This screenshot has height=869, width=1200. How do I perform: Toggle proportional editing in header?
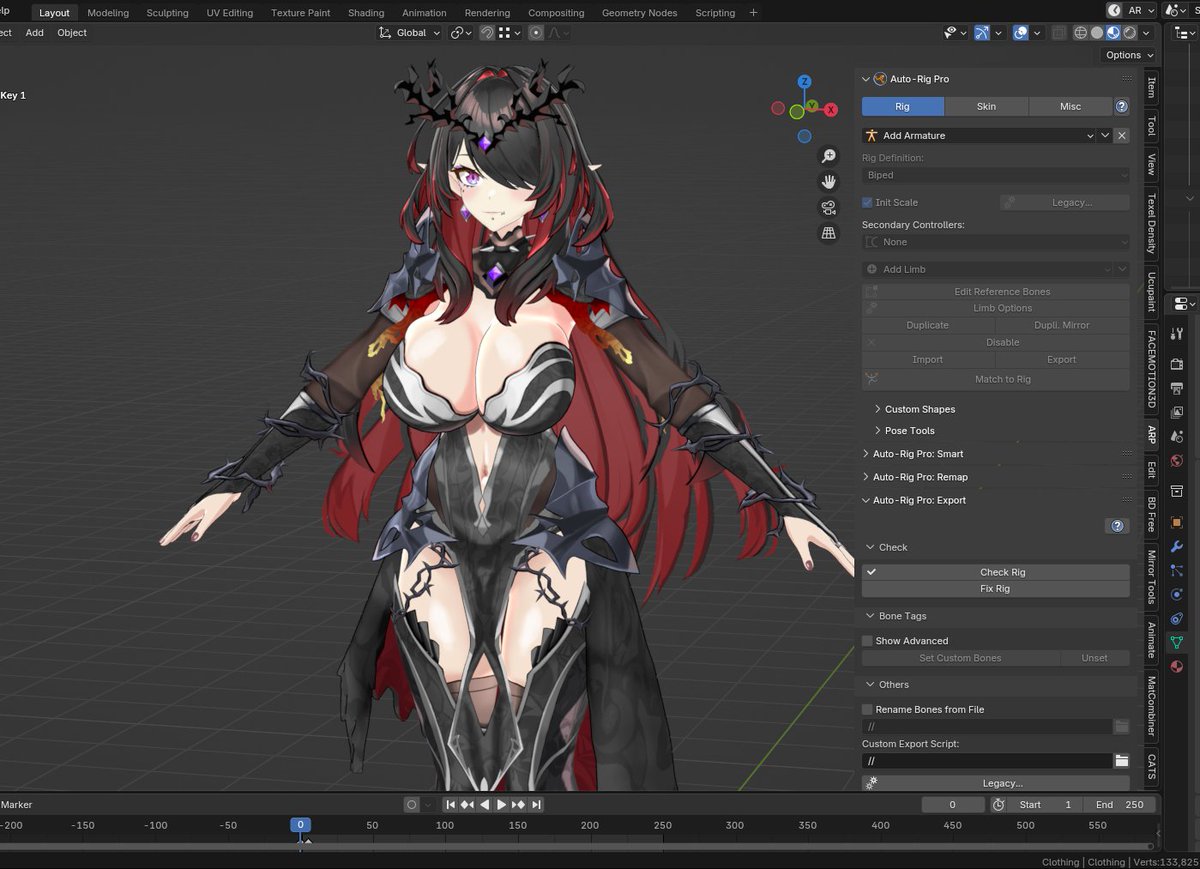coord(537,33)
